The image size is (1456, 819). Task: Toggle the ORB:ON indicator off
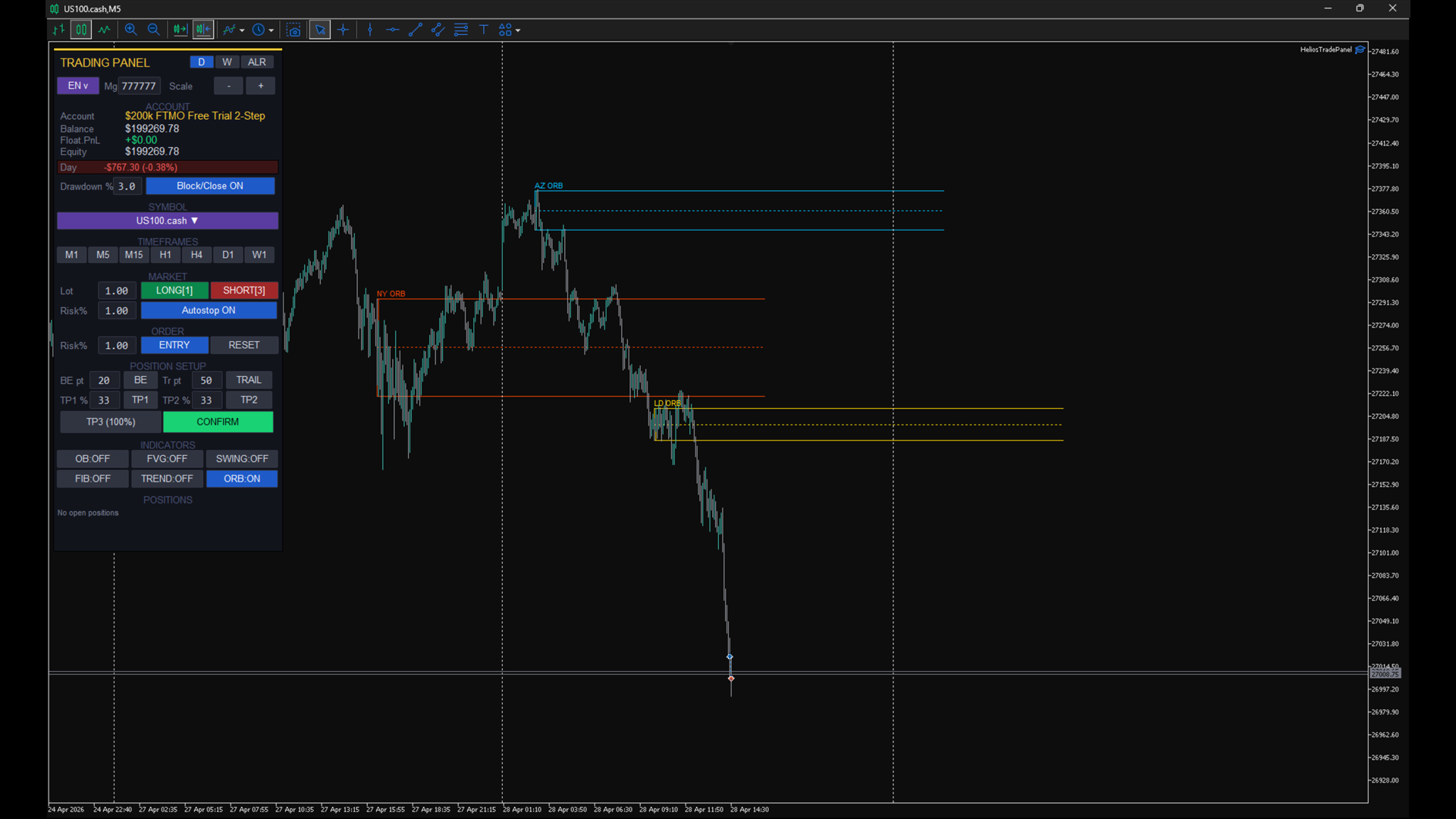tap(242, 479)
